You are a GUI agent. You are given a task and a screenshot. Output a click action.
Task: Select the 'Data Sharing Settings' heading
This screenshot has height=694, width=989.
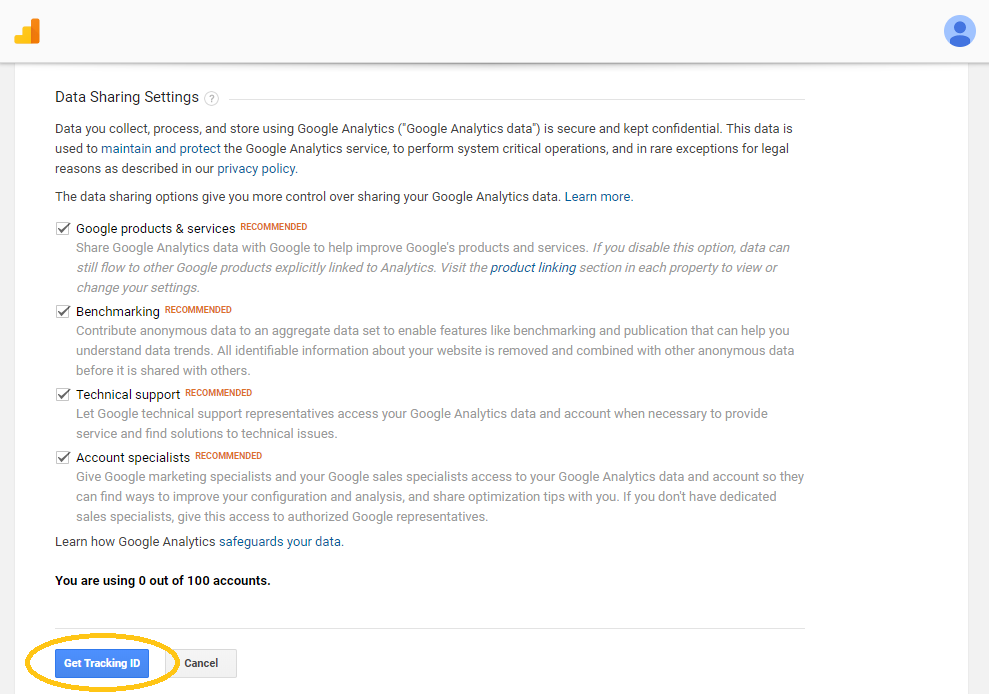pos(127,97)
